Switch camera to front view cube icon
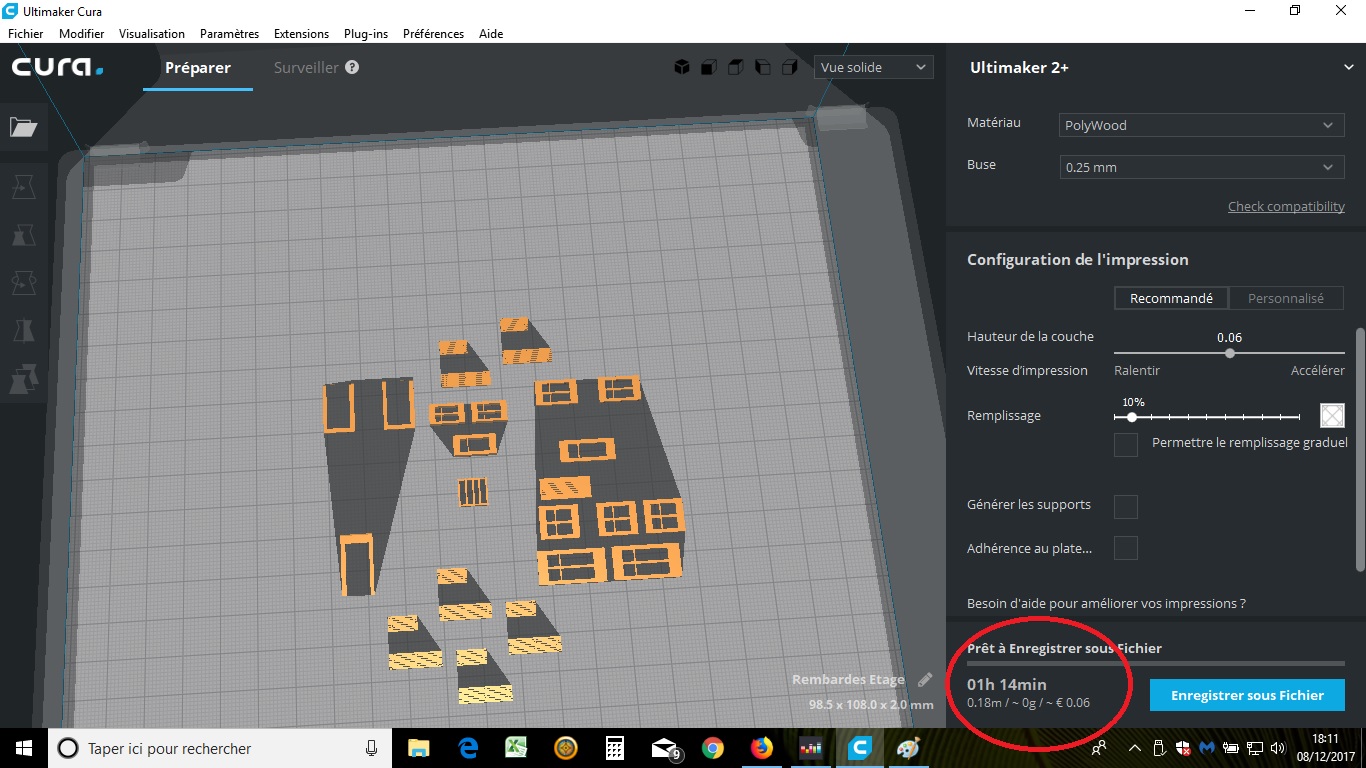This screenshot has height=768, width=1366. click(708, 68)
